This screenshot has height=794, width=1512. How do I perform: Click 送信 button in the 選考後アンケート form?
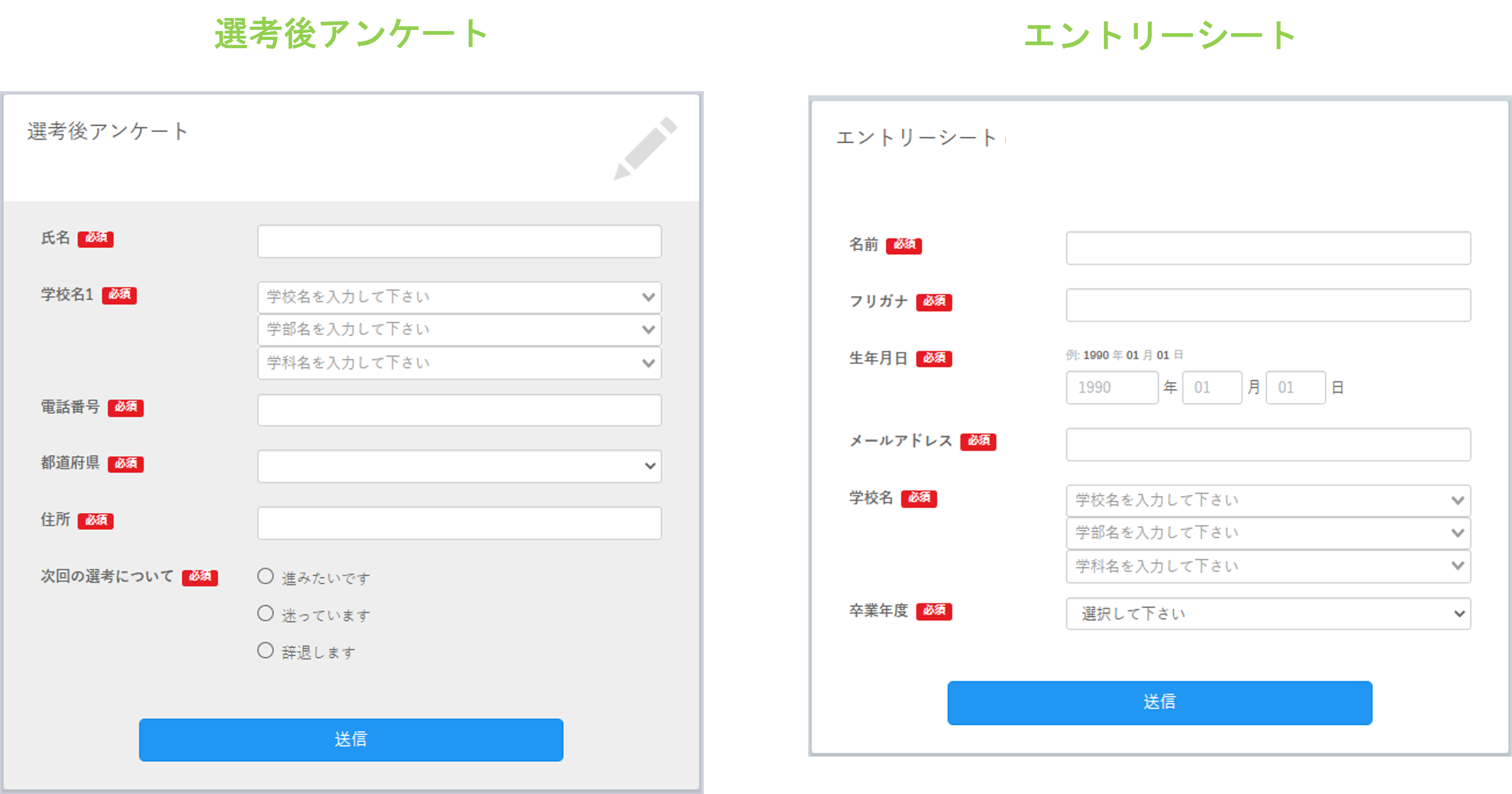pyautogui.click(x=351, y=739)
